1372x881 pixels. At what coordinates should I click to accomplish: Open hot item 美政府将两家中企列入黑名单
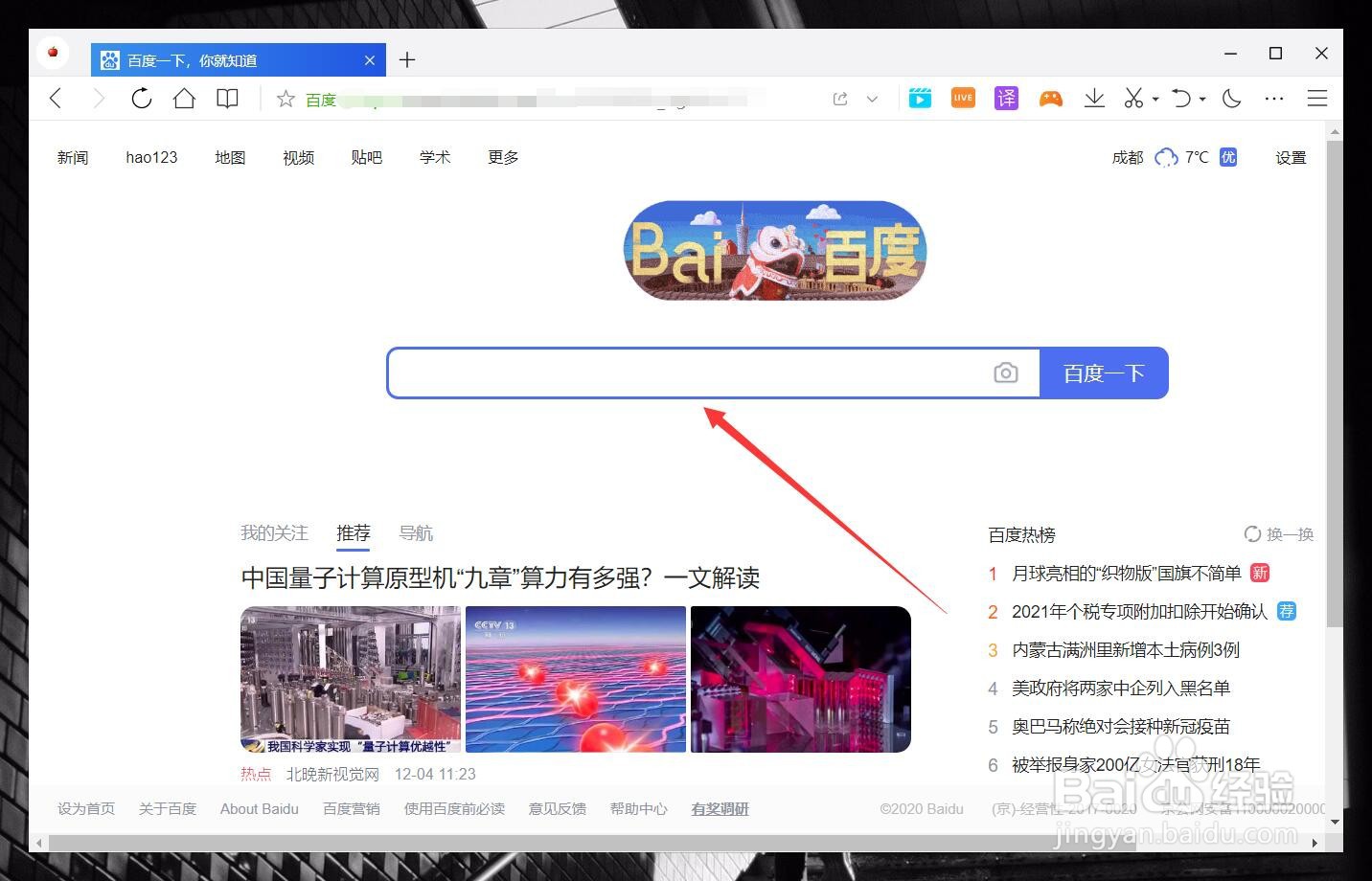coord(1121,688)
